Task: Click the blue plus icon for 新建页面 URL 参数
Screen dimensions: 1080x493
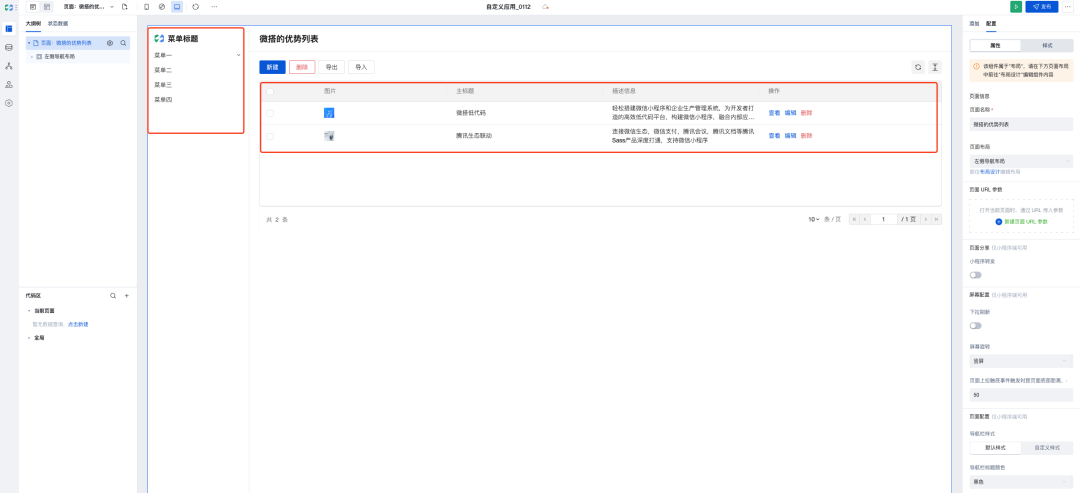Action: coord(999,222)
